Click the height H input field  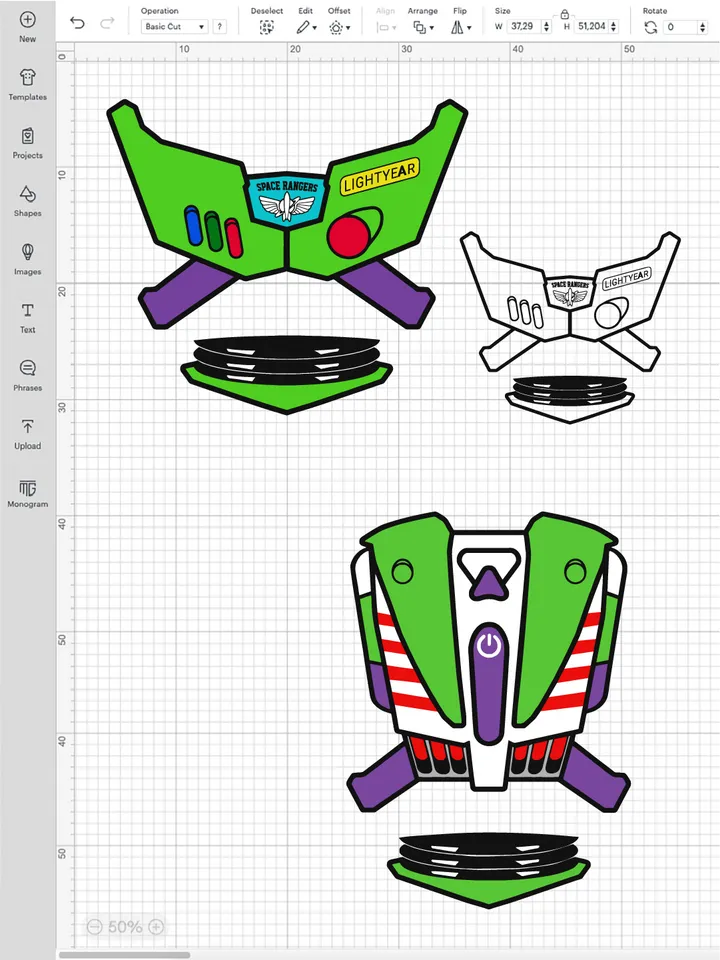pos(591,26)
